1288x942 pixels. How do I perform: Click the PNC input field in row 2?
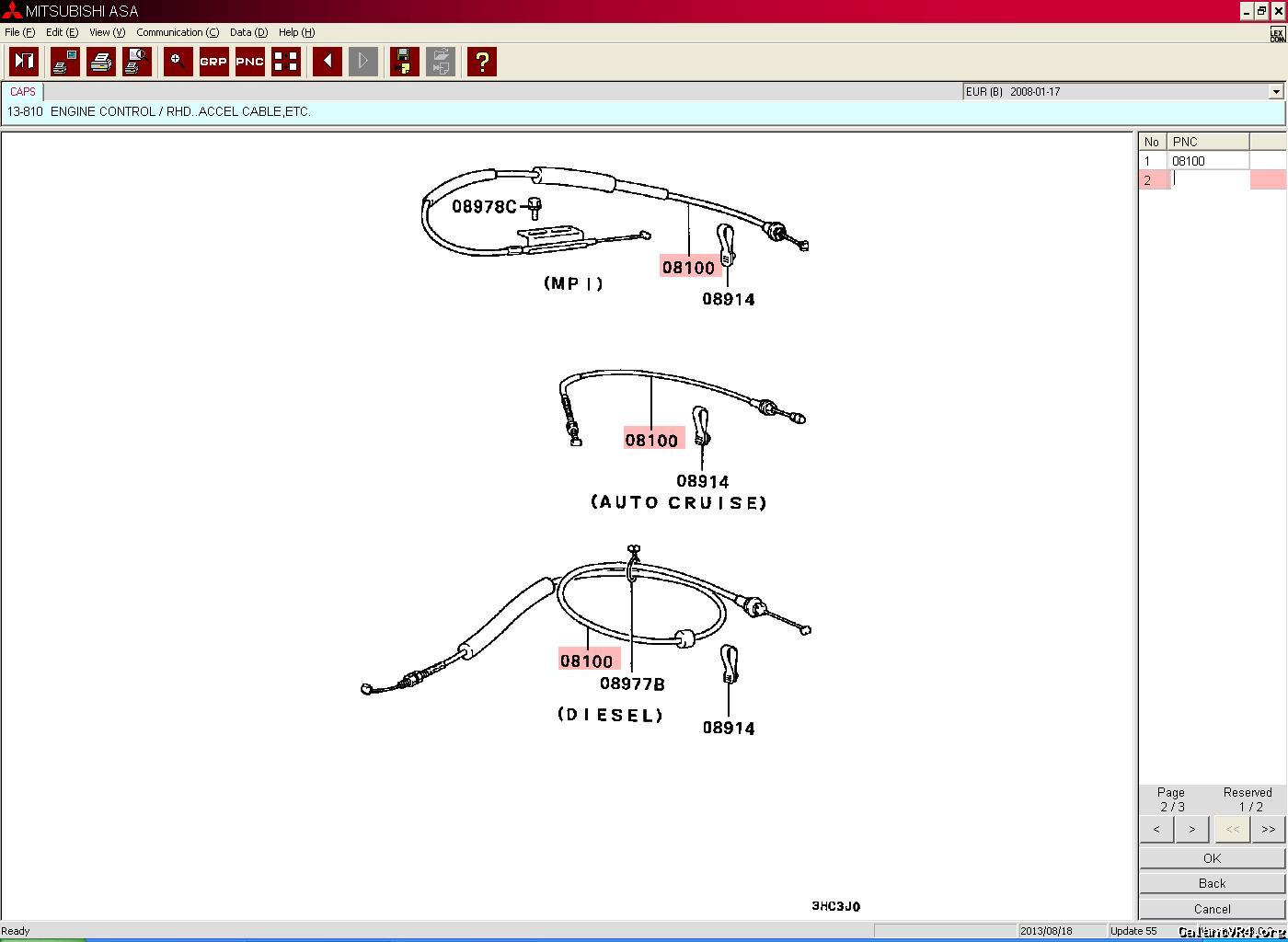1208,180
